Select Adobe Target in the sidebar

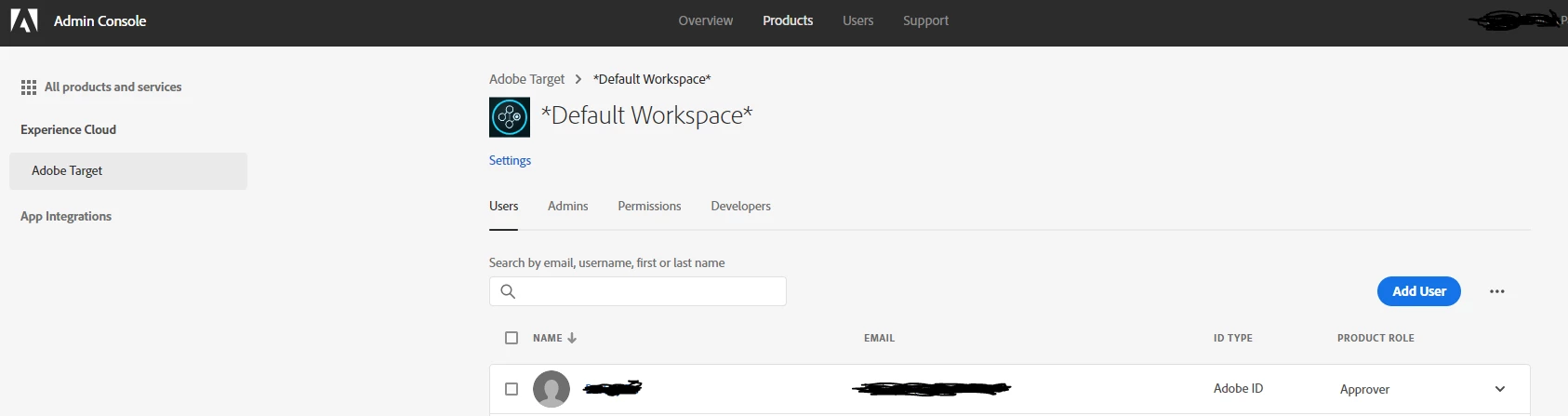click(x=128, y=171)
